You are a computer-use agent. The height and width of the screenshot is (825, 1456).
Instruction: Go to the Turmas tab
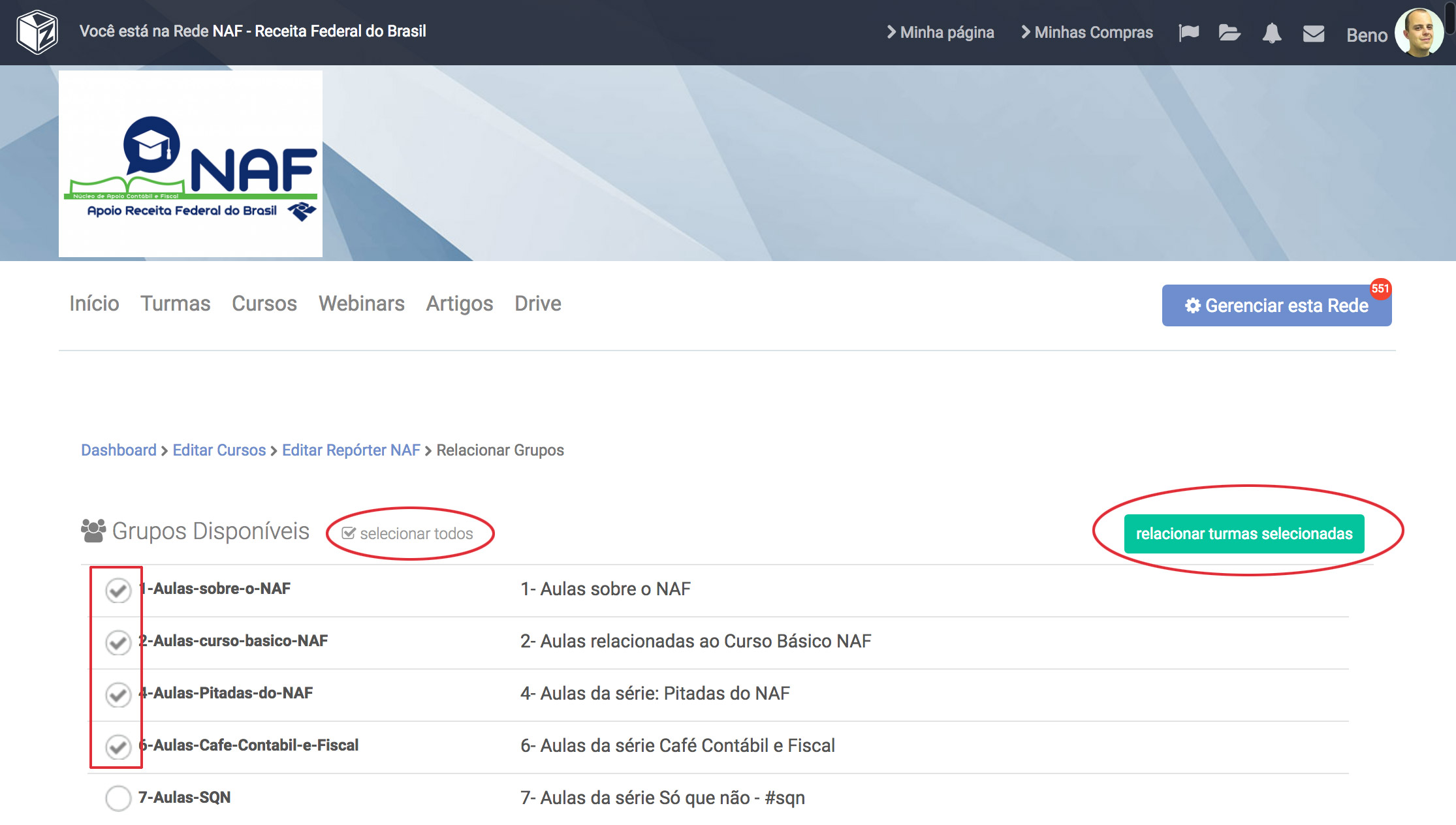click(175, 304)
